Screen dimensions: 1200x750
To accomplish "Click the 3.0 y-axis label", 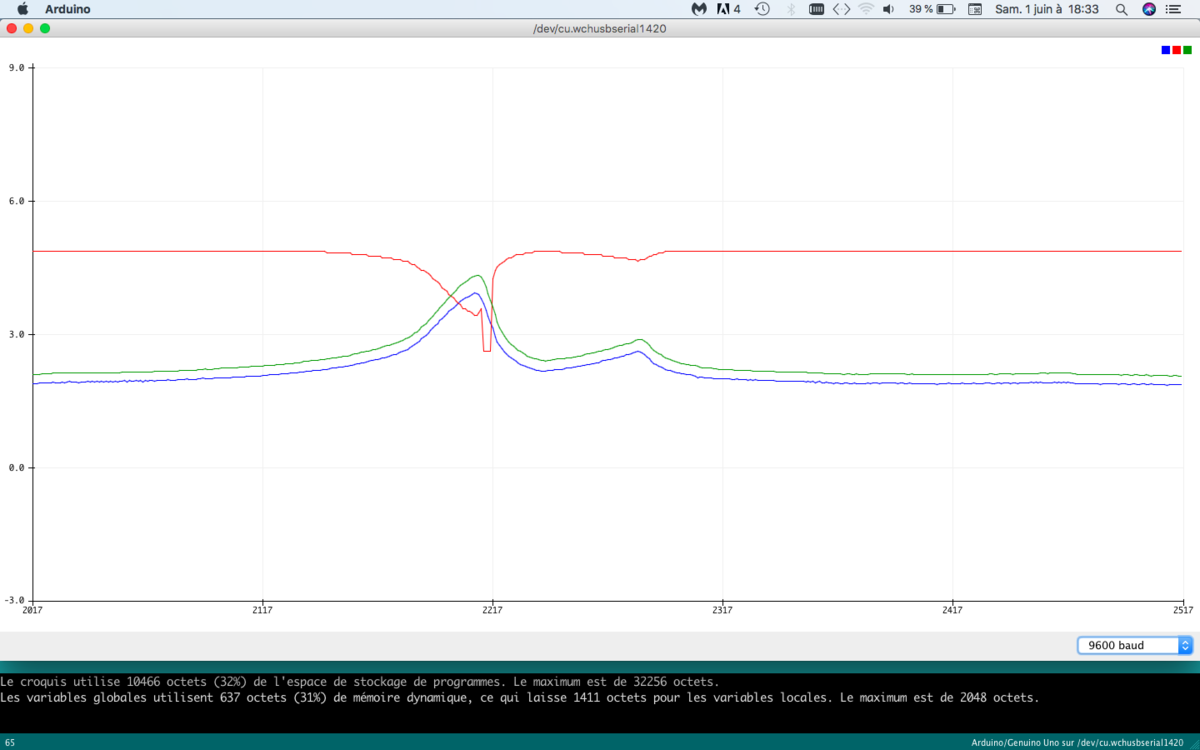I will (16, 335).
